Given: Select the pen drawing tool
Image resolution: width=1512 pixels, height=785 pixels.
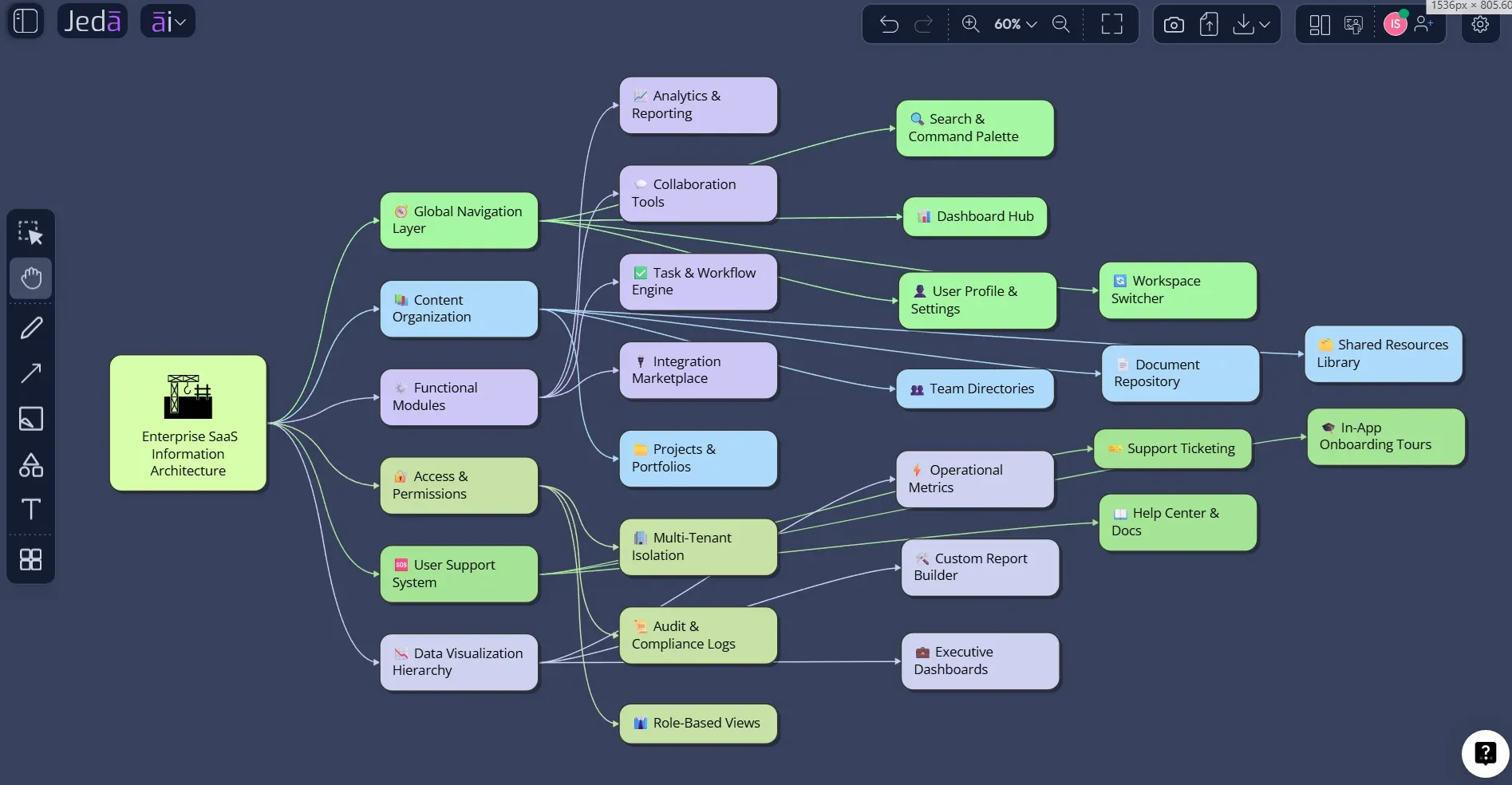Looking at the screenshot, I should pos(31,328).
